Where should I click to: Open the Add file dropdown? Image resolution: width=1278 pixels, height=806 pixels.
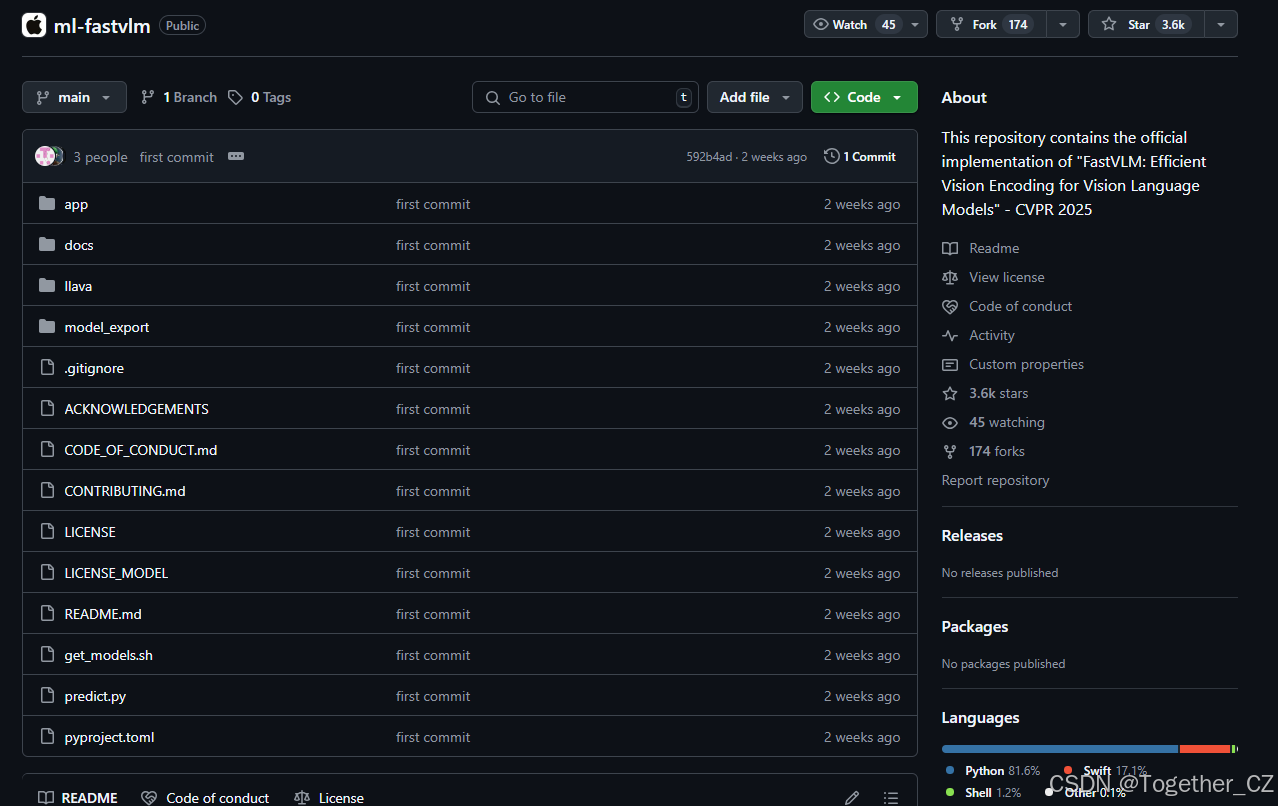click(755, 97)
